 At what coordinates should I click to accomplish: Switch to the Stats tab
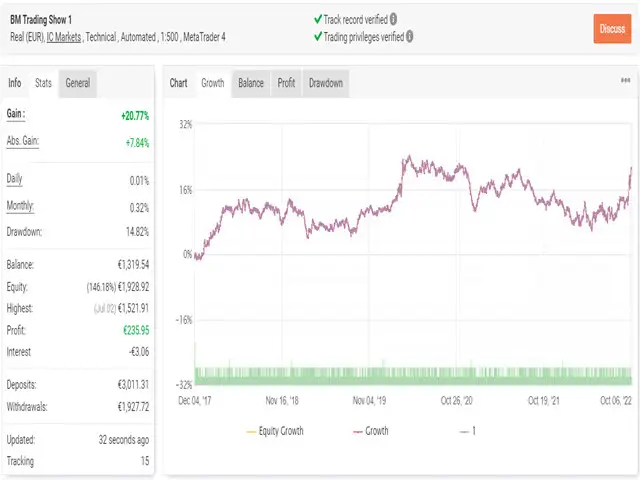(x=43, y=83)
